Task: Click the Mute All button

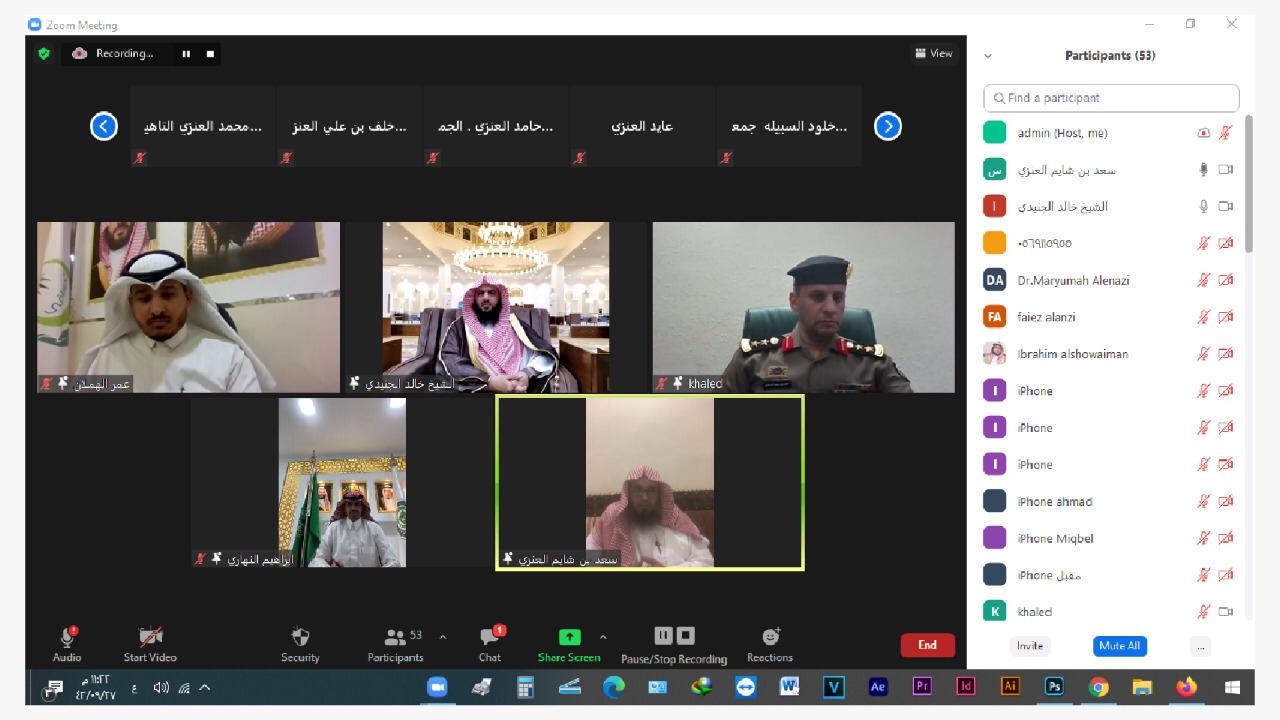Action: tap(1119, 646)
